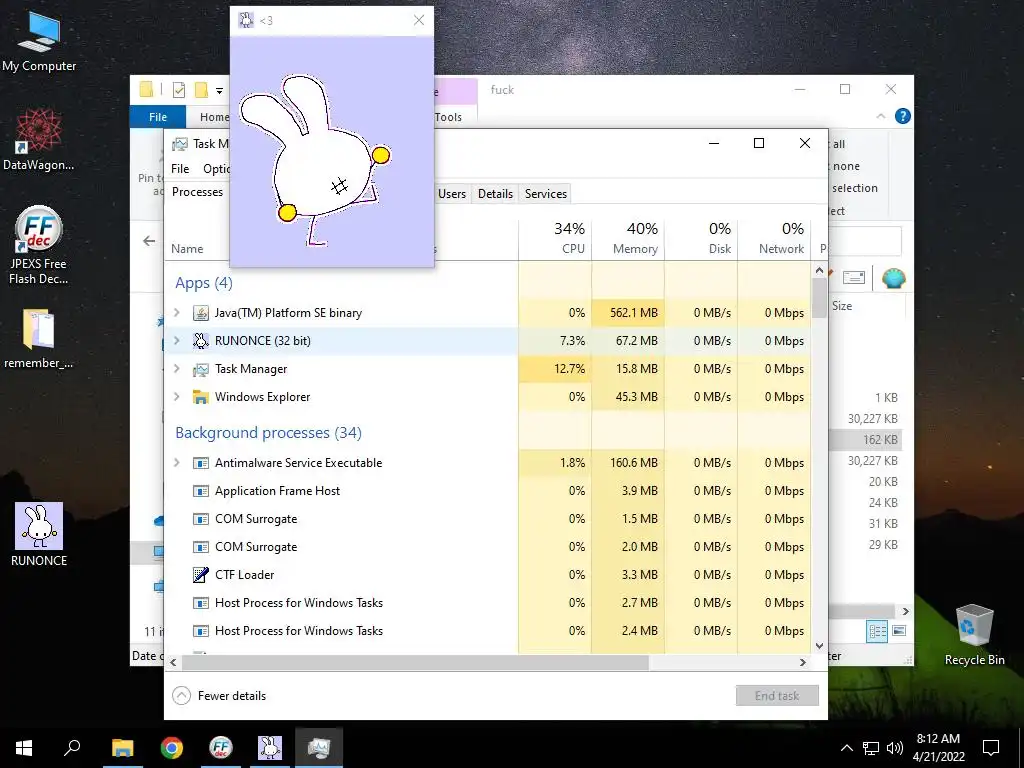This screenshot has width=1024, height=768.
Task: Switch to the Services tab
Action: tap(546, 193)
